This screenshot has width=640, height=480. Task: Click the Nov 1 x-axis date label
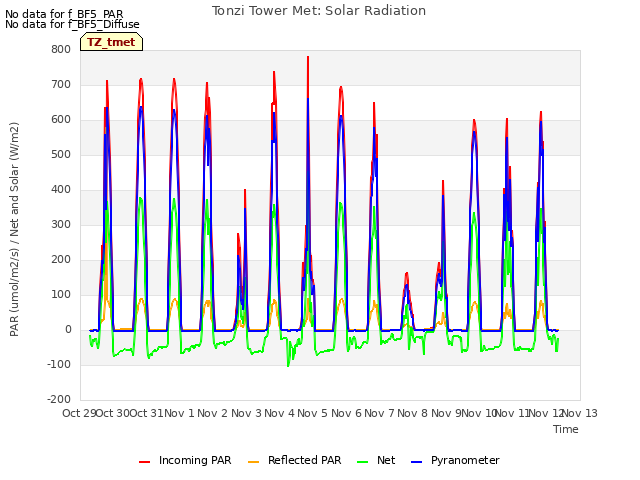(180, 413)
